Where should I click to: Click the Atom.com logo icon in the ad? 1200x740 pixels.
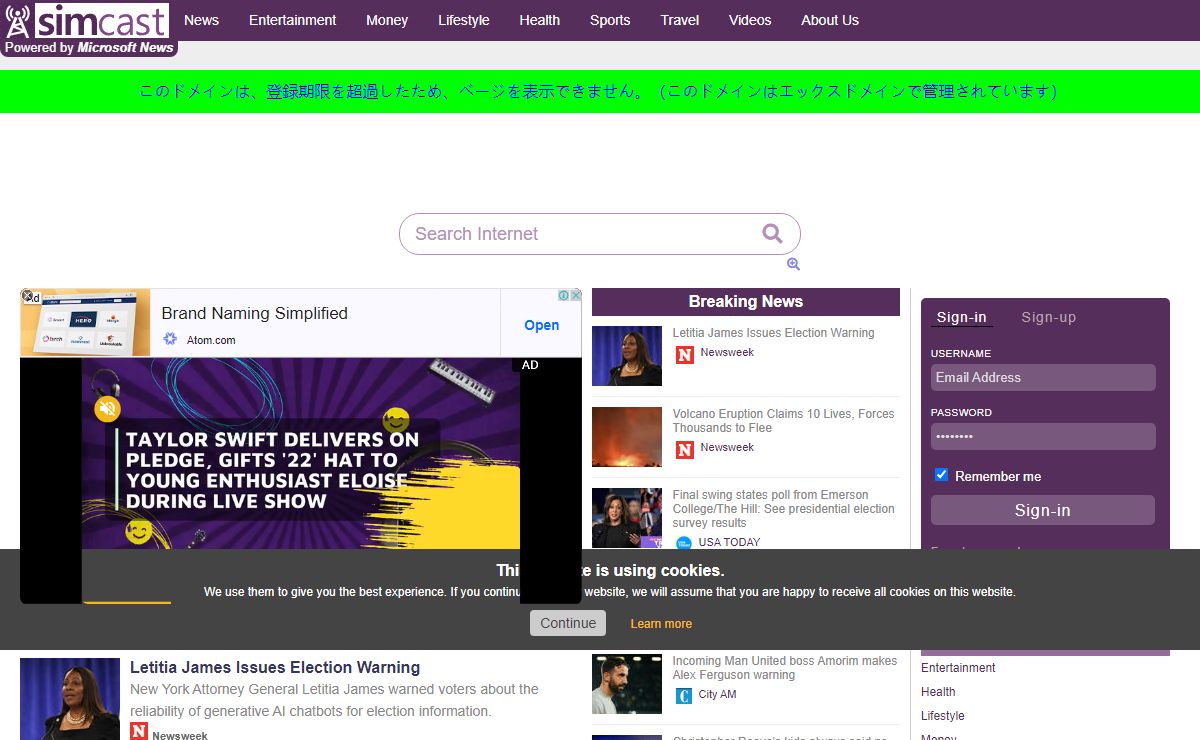point(171,340)
